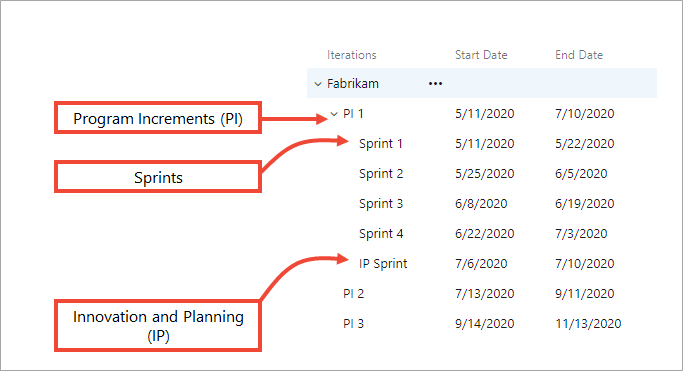Screen dimensions: 683x371
Task: Select Sprint 2 in the iteration tree
Action: (381, 174)
